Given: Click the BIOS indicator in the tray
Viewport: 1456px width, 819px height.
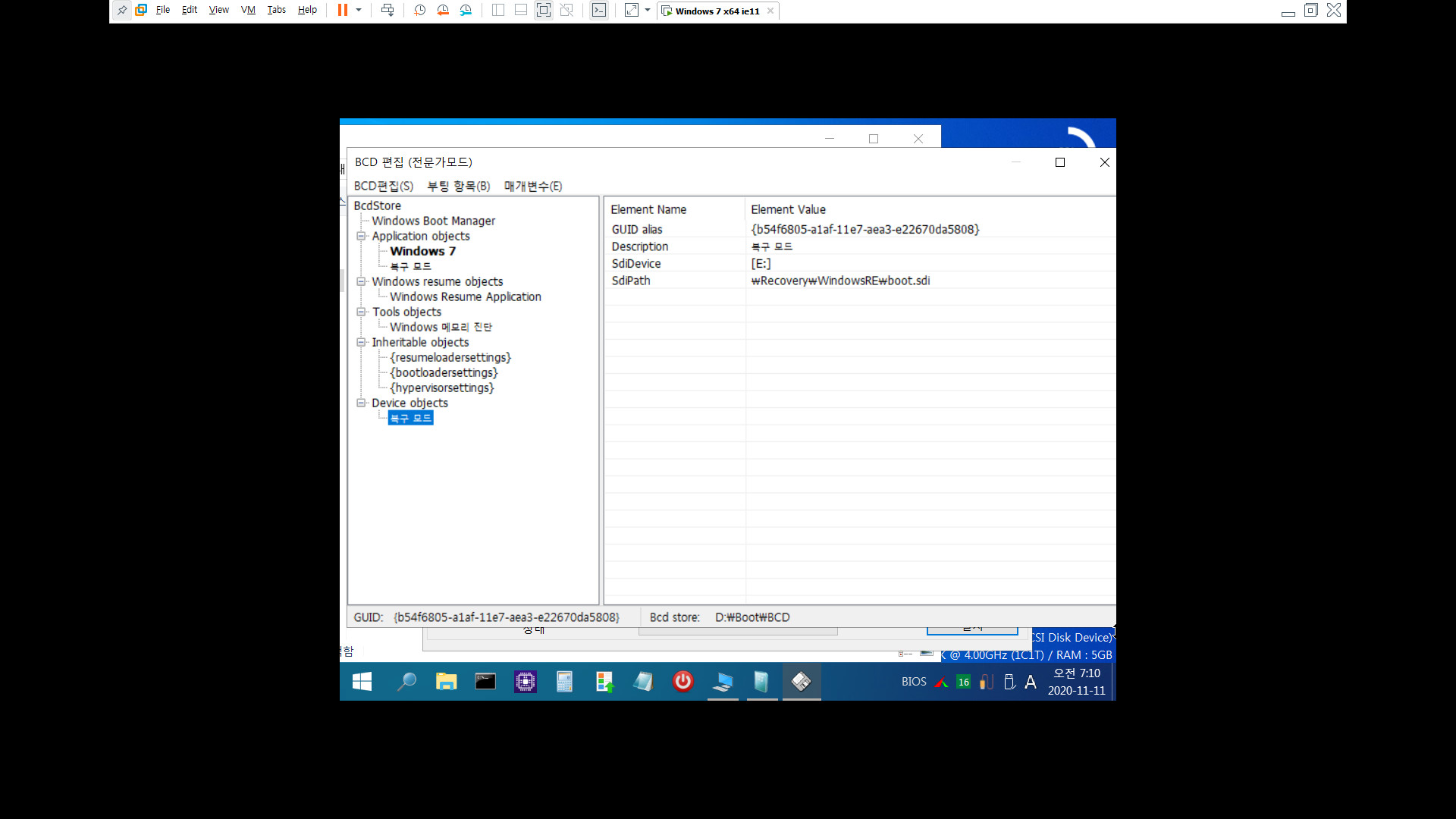Looking at the screenshot, I should click(x=914, y=682).
